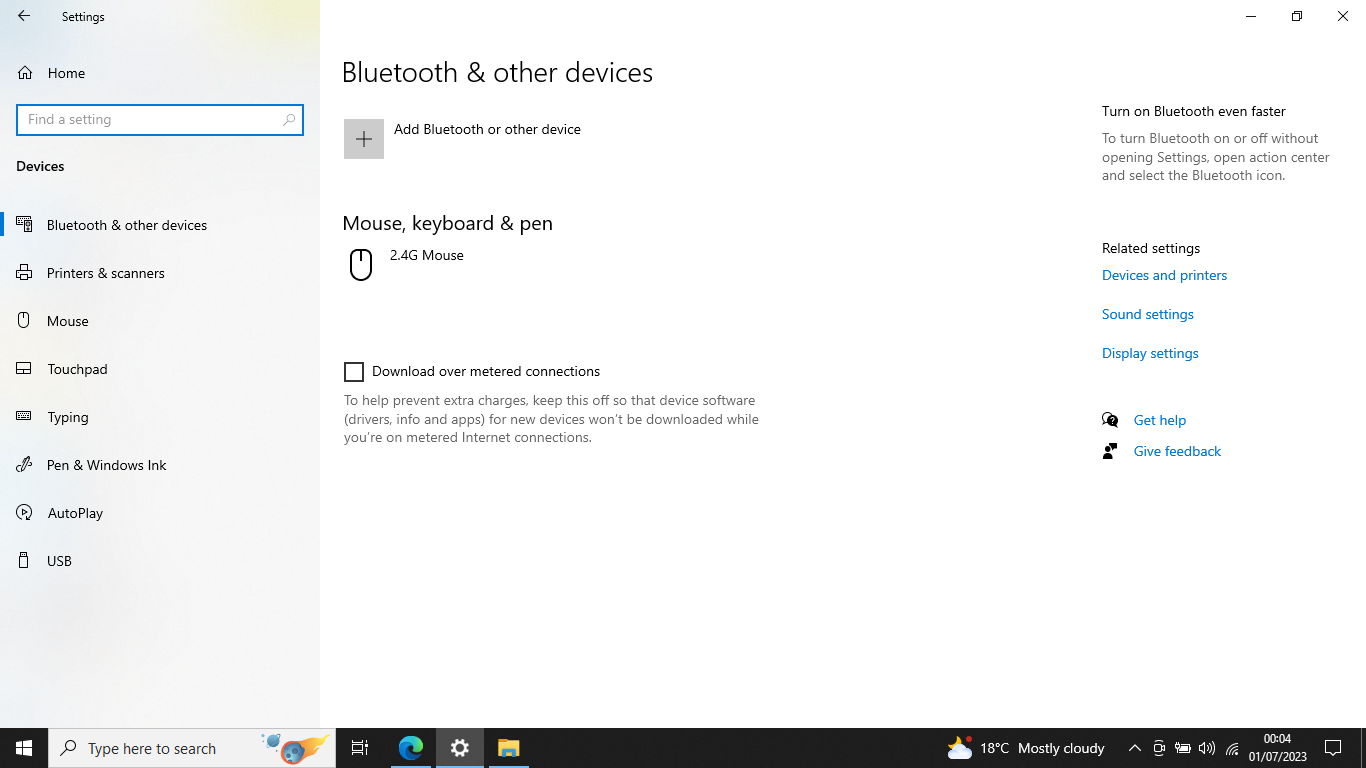The width and height of the screenshot is (1366, 768).
Task: Open Microsoft Edge from the taskbar
Action: pos(410,747)
